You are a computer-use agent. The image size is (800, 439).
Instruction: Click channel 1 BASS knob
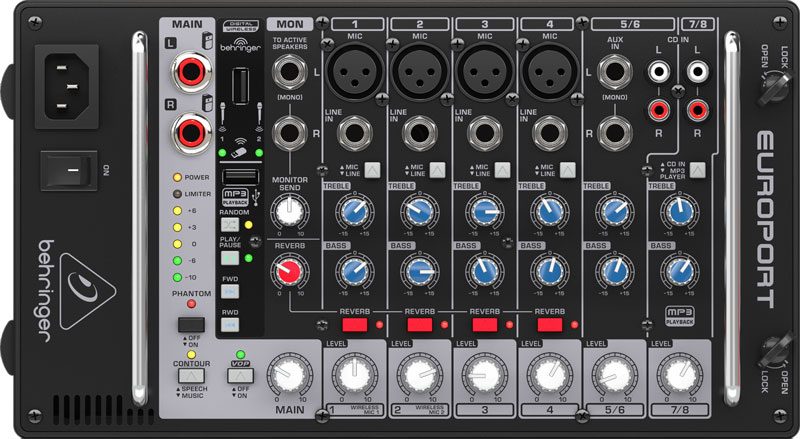[355, 271]
